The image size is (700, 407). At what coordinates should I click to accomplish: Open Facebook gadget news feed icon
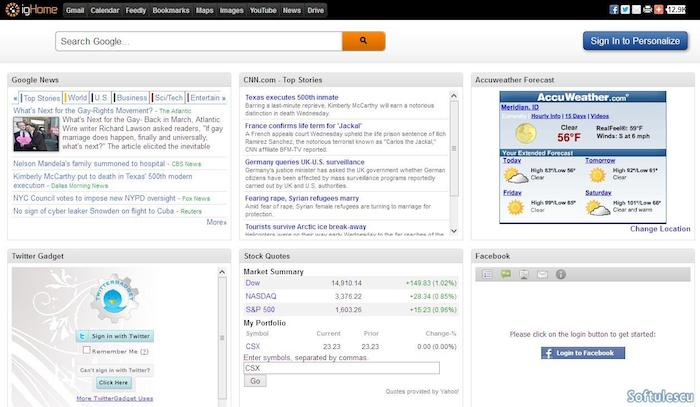(x=487, y=274)
